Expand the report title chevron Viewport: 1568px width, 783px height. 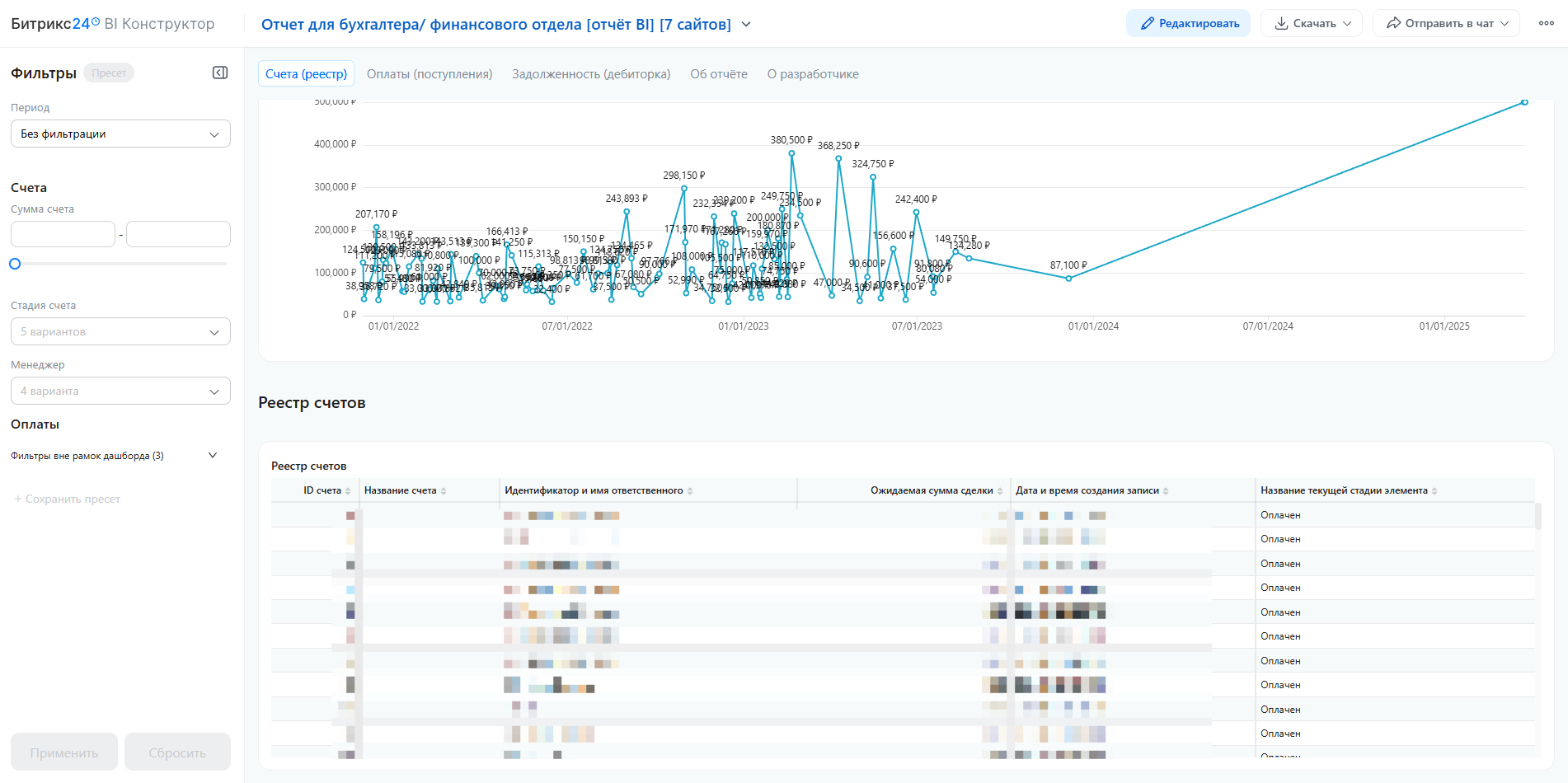746,25
